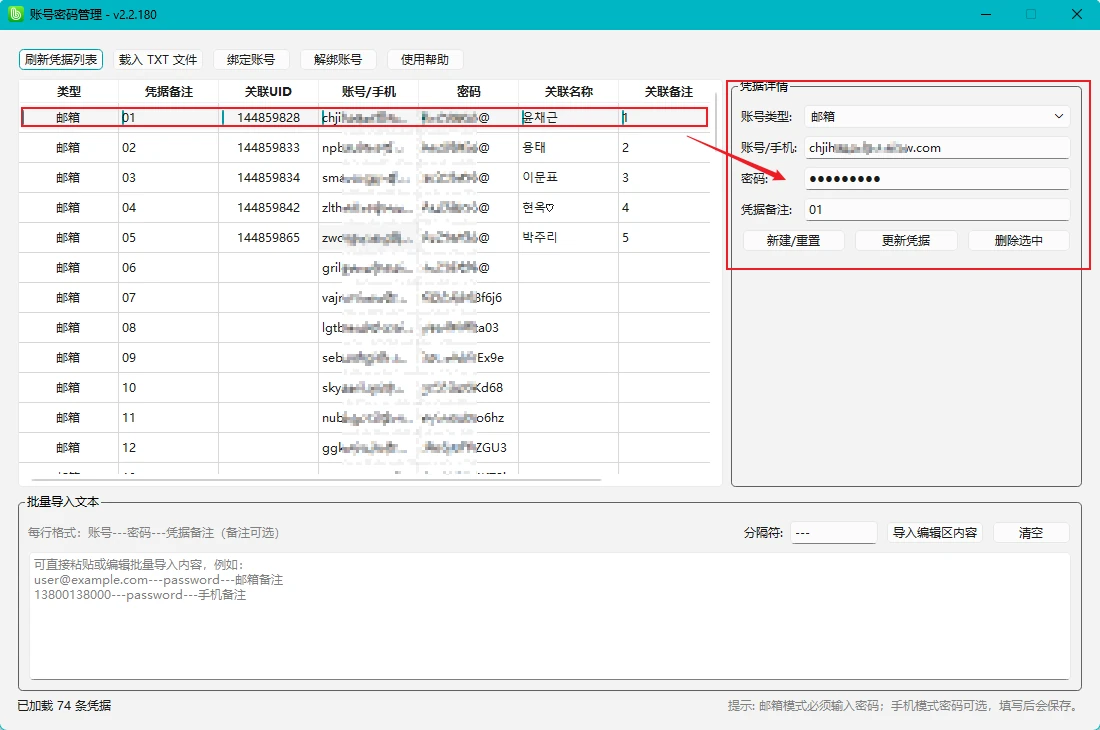Select the cell with UID 144859834
Image resolution: width=1100 pixels, height=730 pixels.
click(x=268, y=177)
